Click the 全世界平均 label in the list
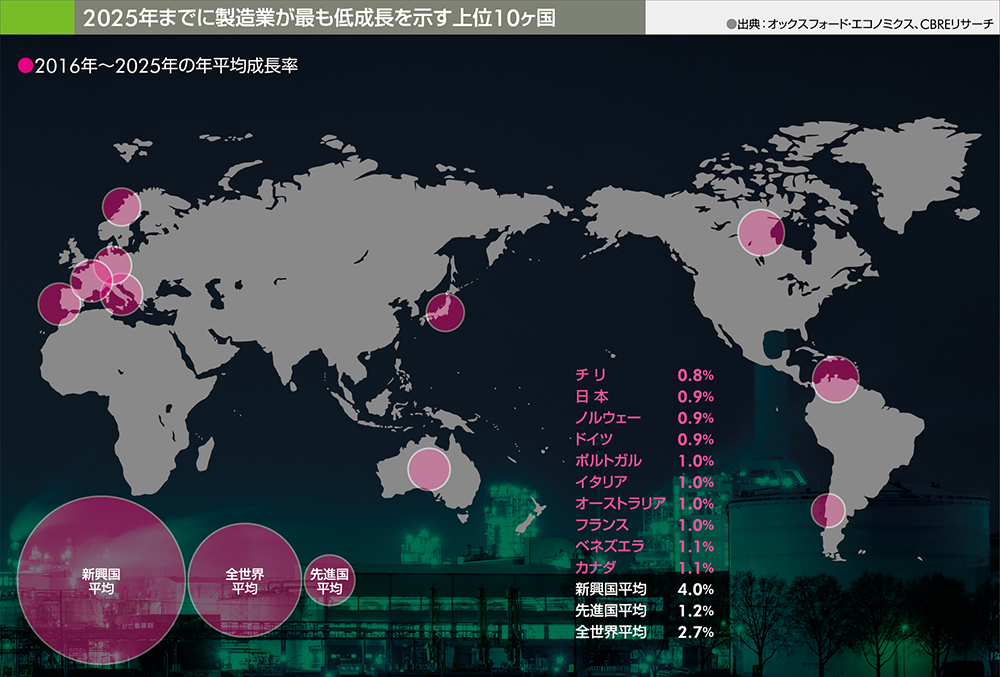This screenshot has height=677, width=1000. click(611, 632)
